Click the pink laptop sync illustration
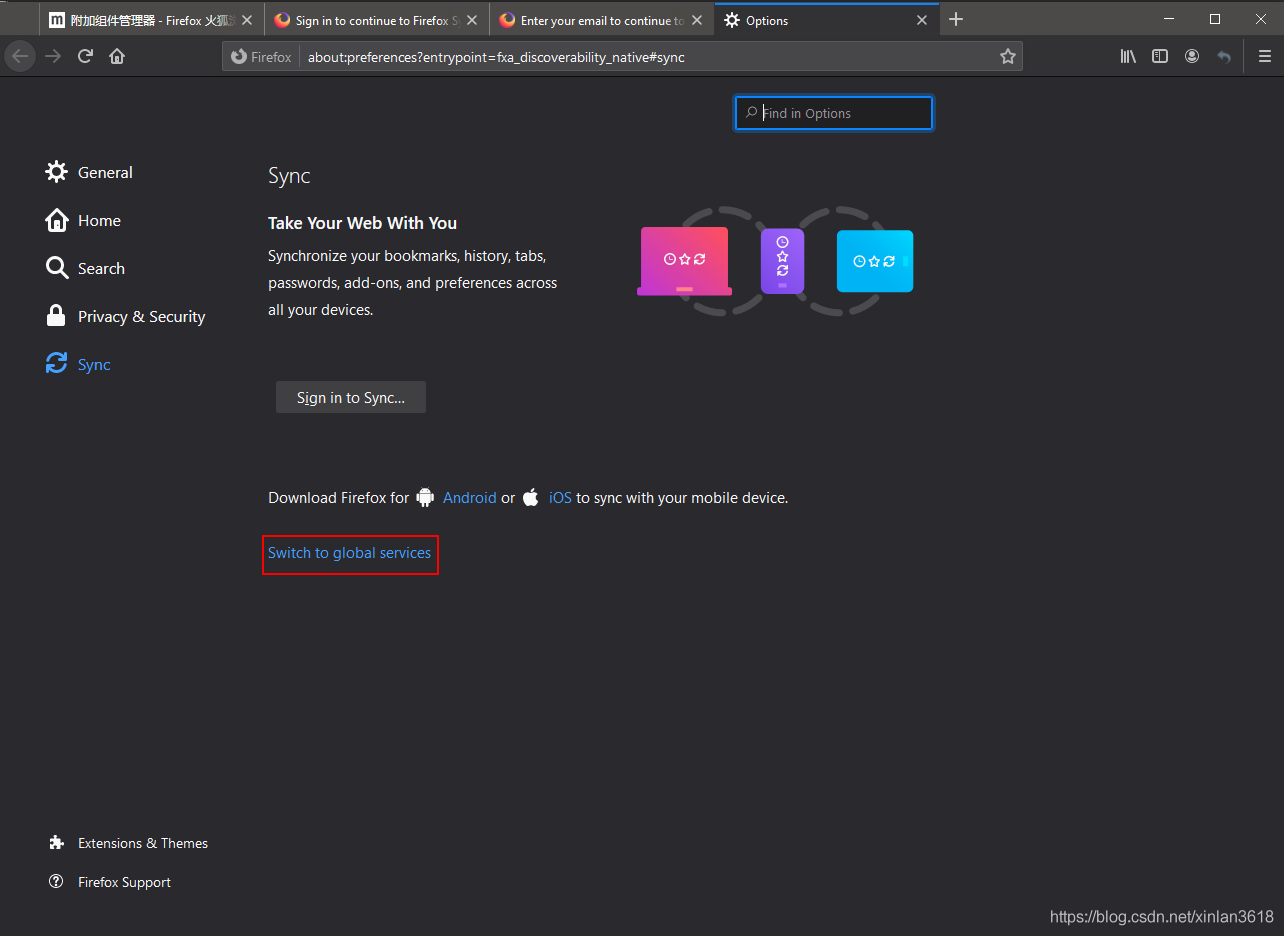 684,261
